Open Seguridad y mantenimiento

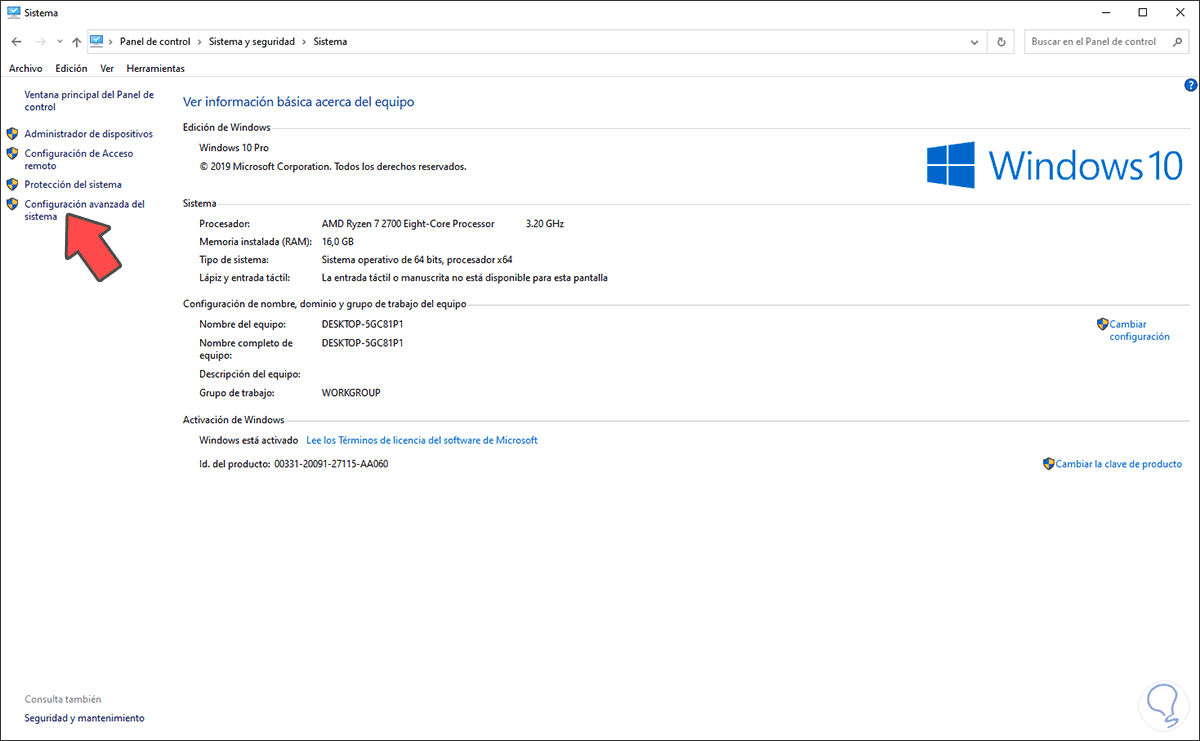pyautogui.click(x=84, y=718)
